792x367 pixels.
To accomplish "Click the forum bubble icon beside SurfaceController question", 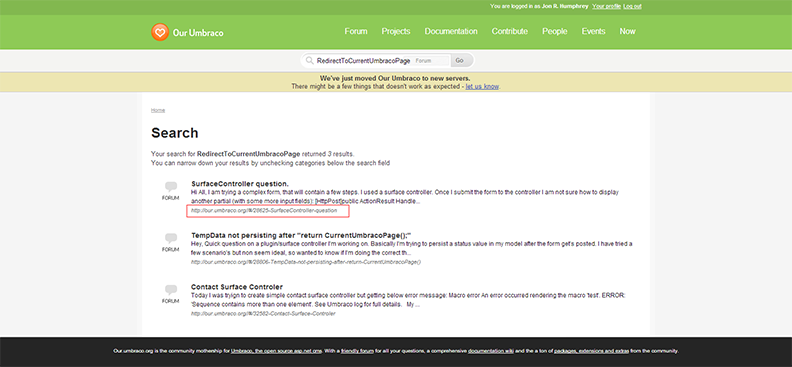I will coord(171,187).
